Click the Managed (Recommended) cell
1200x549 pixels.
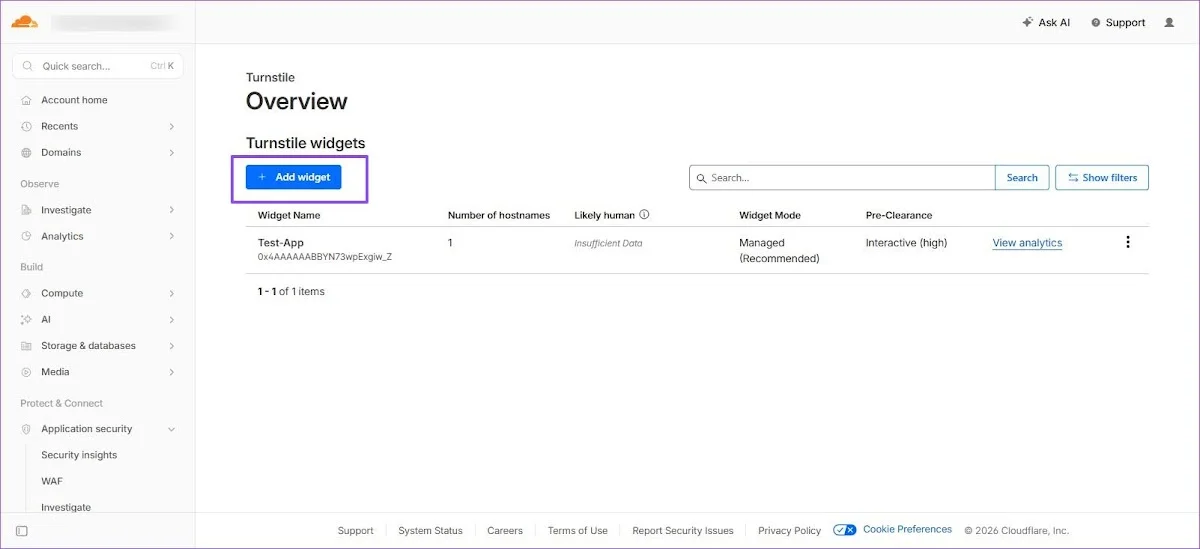(779, 250)
